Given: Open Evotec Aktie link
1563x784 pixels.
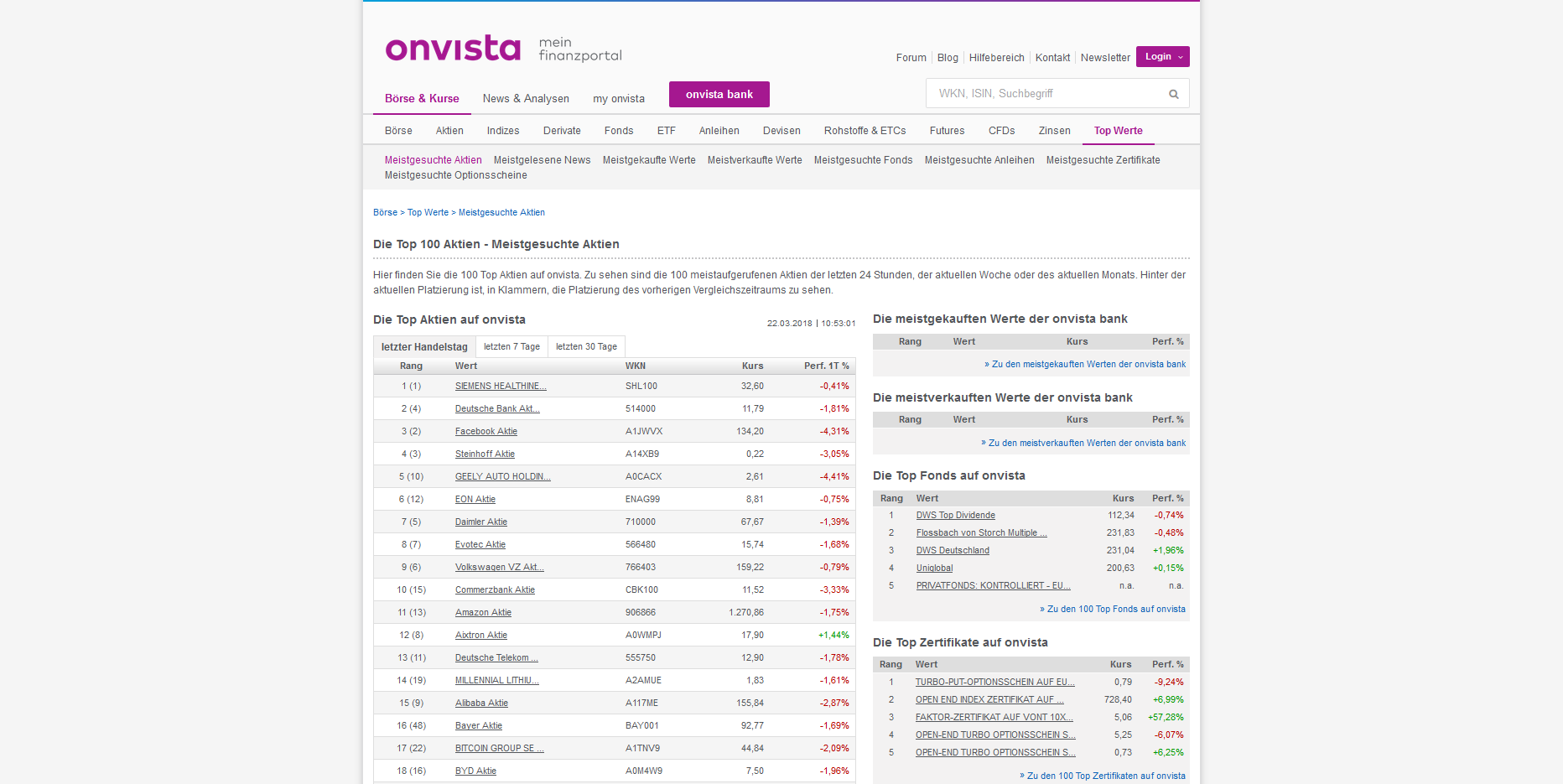Looking at the screenshot, I should click(480, 545).
